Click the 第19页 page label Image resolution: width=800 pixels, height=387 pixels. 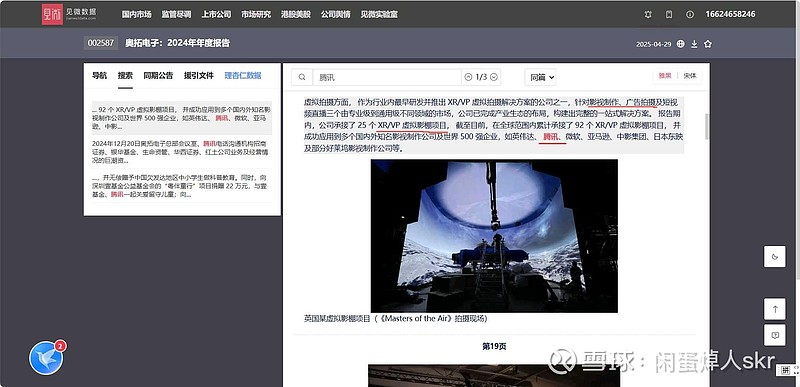494,347
